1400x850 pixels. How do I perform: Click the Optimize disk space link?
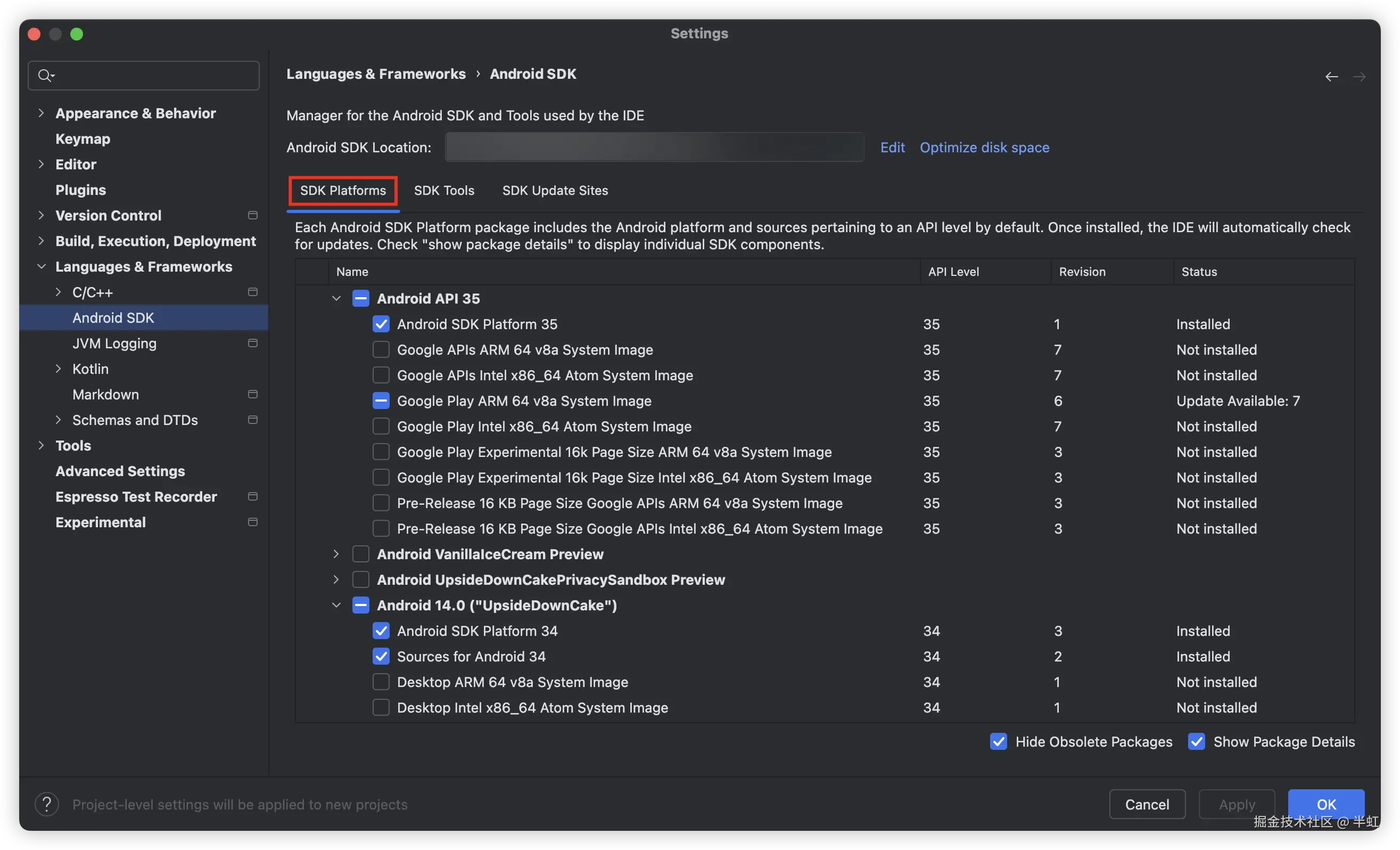(x=984, y=147)
